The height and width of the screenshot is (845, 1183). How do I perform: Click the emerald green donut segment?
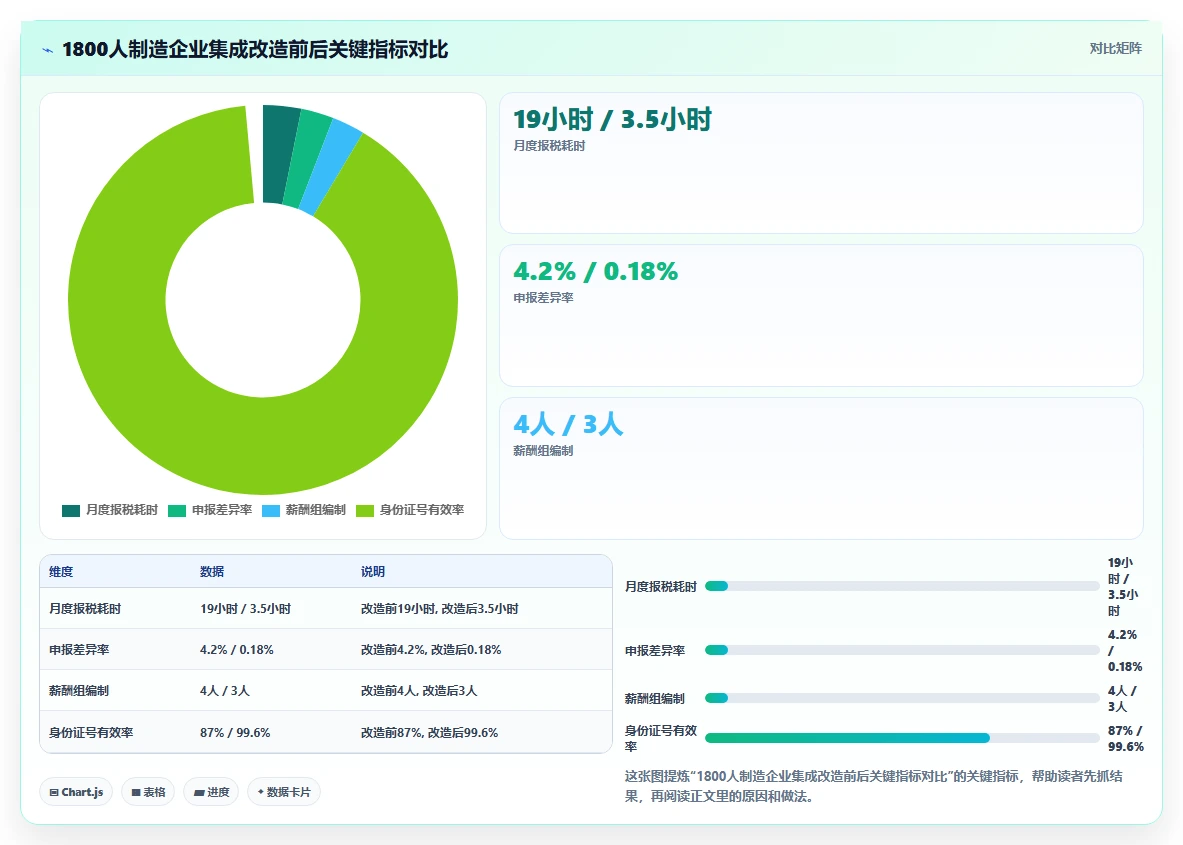[307, 158]
